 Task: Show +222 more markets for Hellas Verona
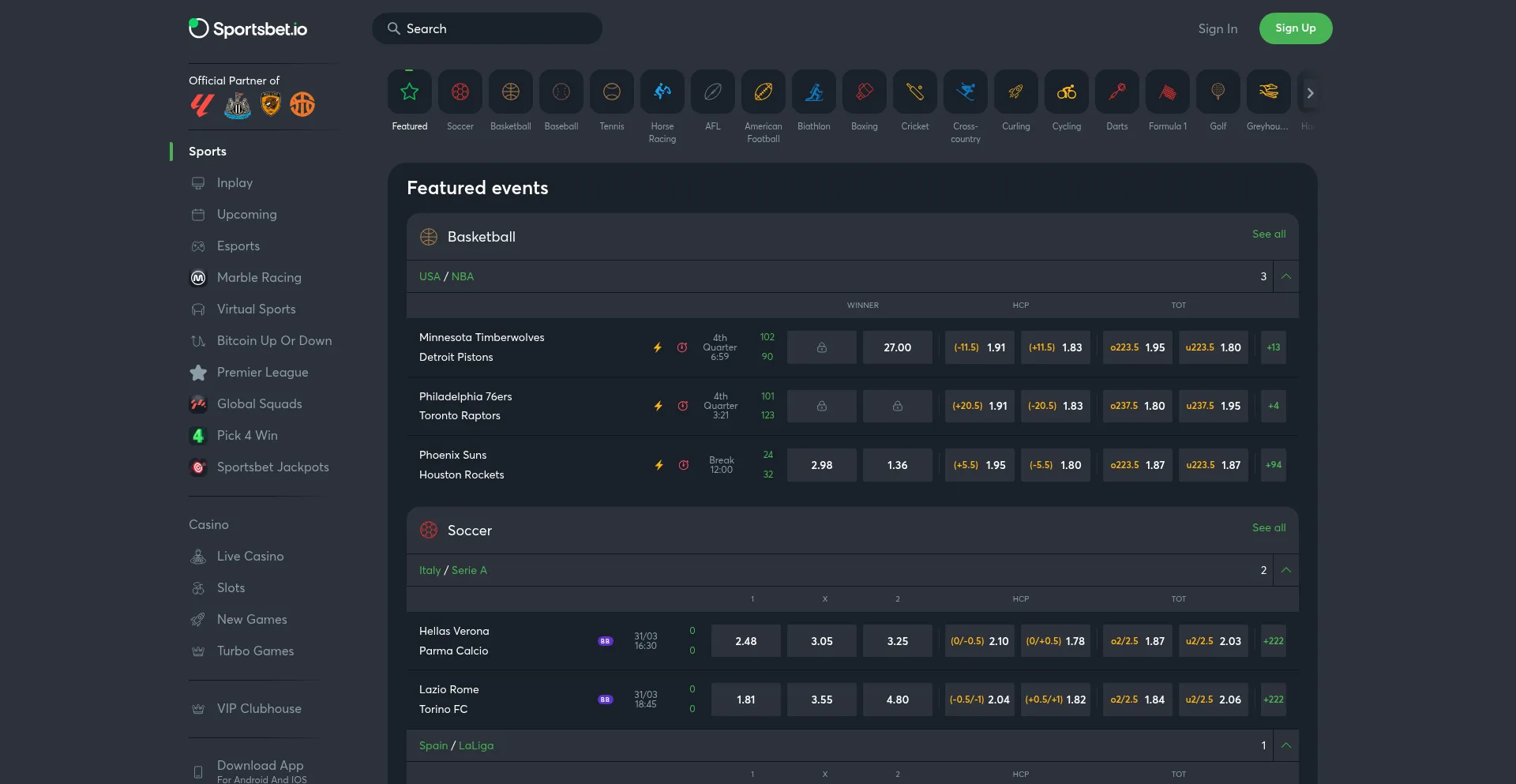pyautogui.click(x=1274, y=641)
